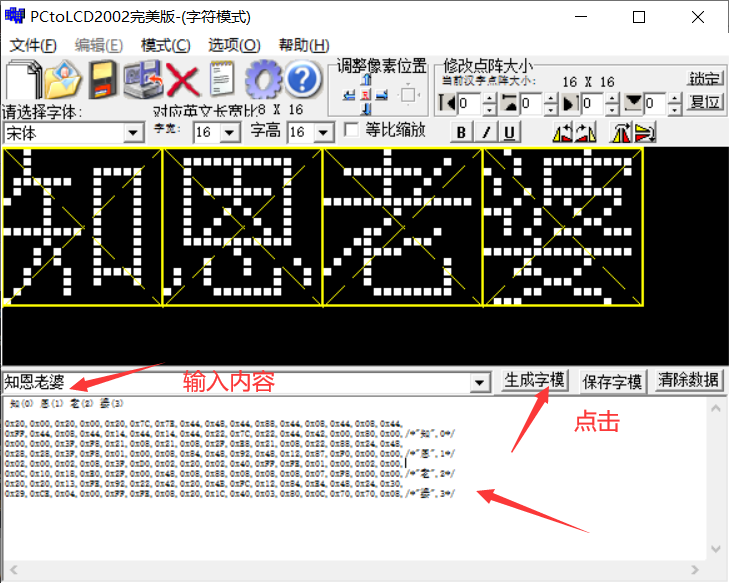The width and height of the screenshot is (729, 583).
Task: Click the right margin resize icon
Action: point(571,103)
